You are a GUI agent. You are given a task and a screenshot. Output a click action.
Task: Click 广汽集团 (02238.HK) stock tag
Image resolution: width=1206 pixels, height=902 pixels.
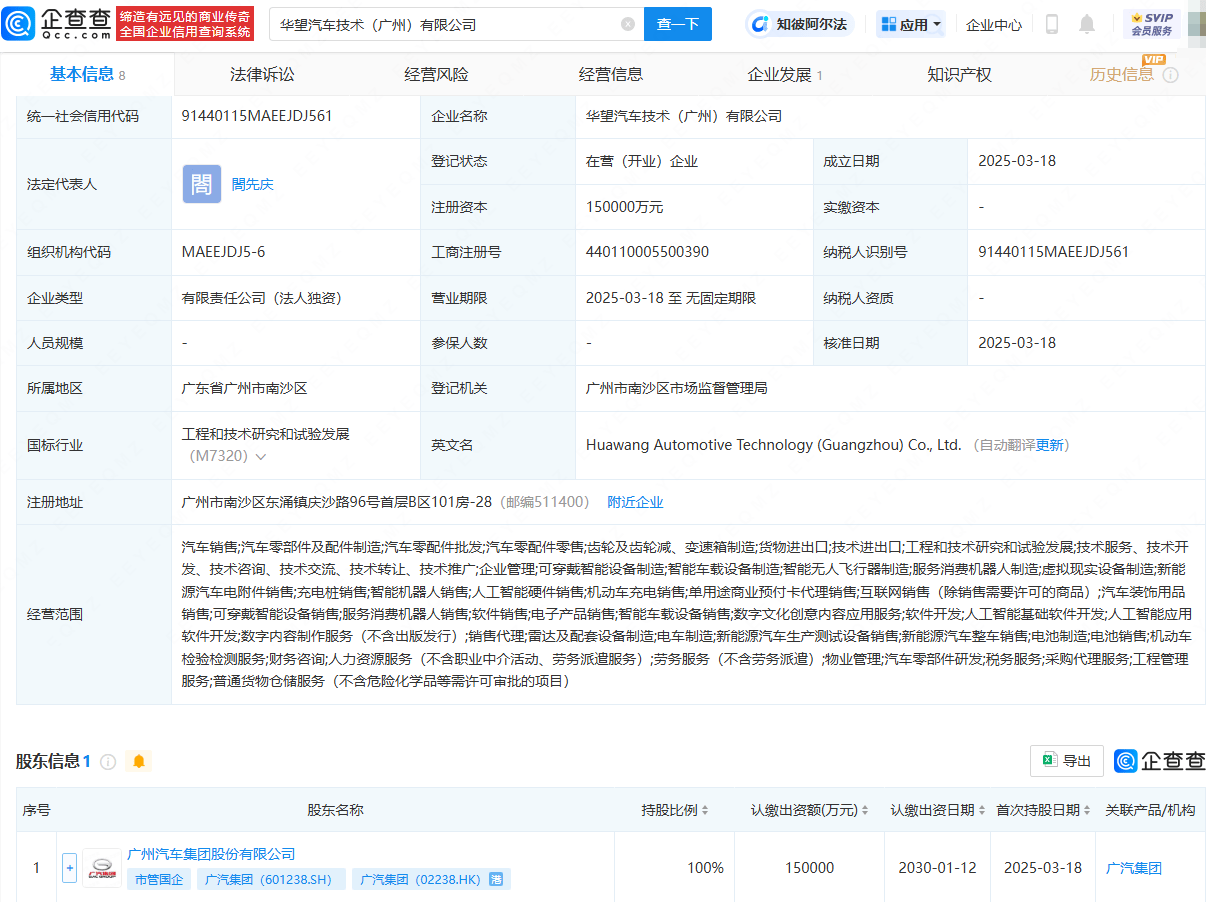pyautogui.click(x=432, y=880)
